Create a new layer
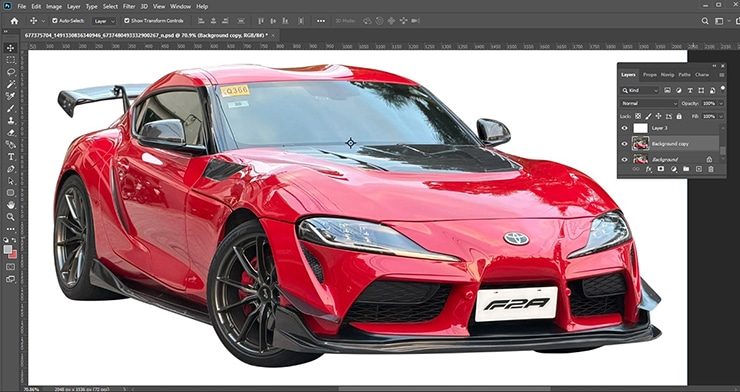 [698, 169]
